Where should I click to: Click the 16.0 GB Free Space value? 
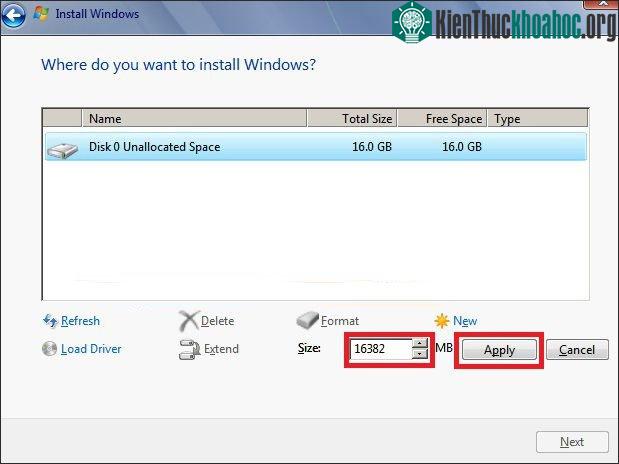(x=462, y=147)
